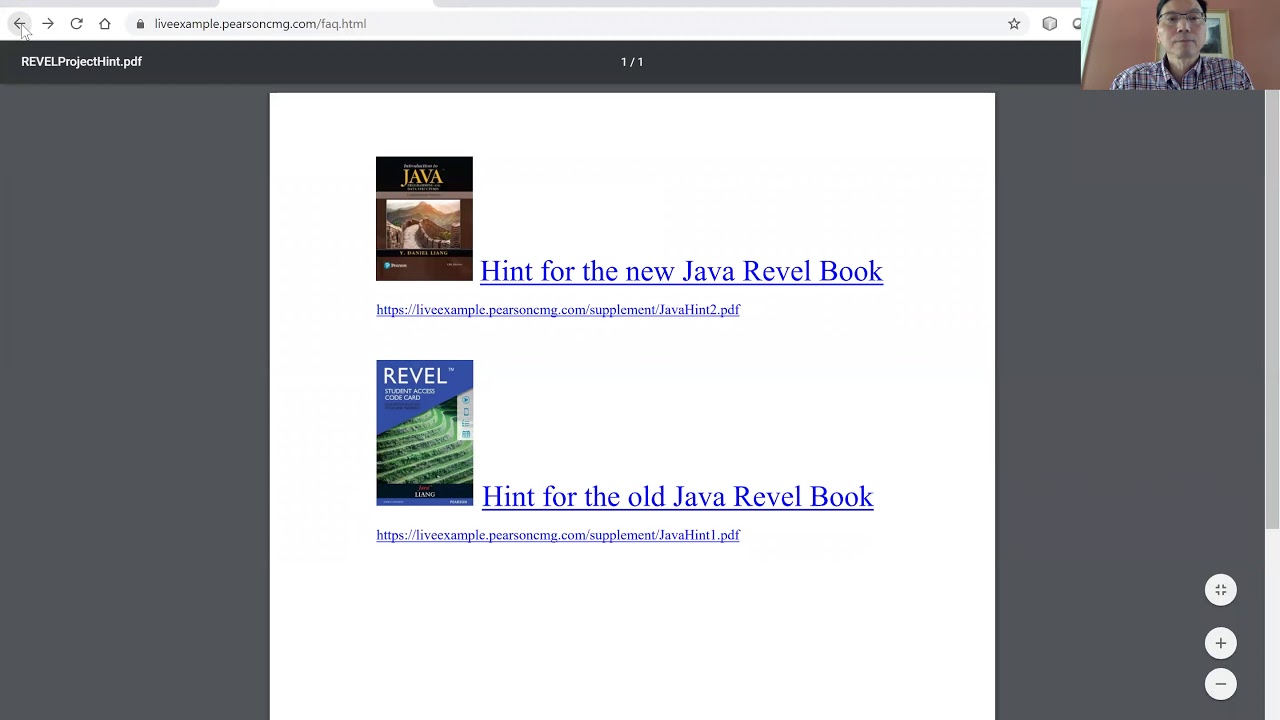Click the Java textbook cover image
Screen dimensions: 1280x720
pyautogui.click(x=424, y=219)
